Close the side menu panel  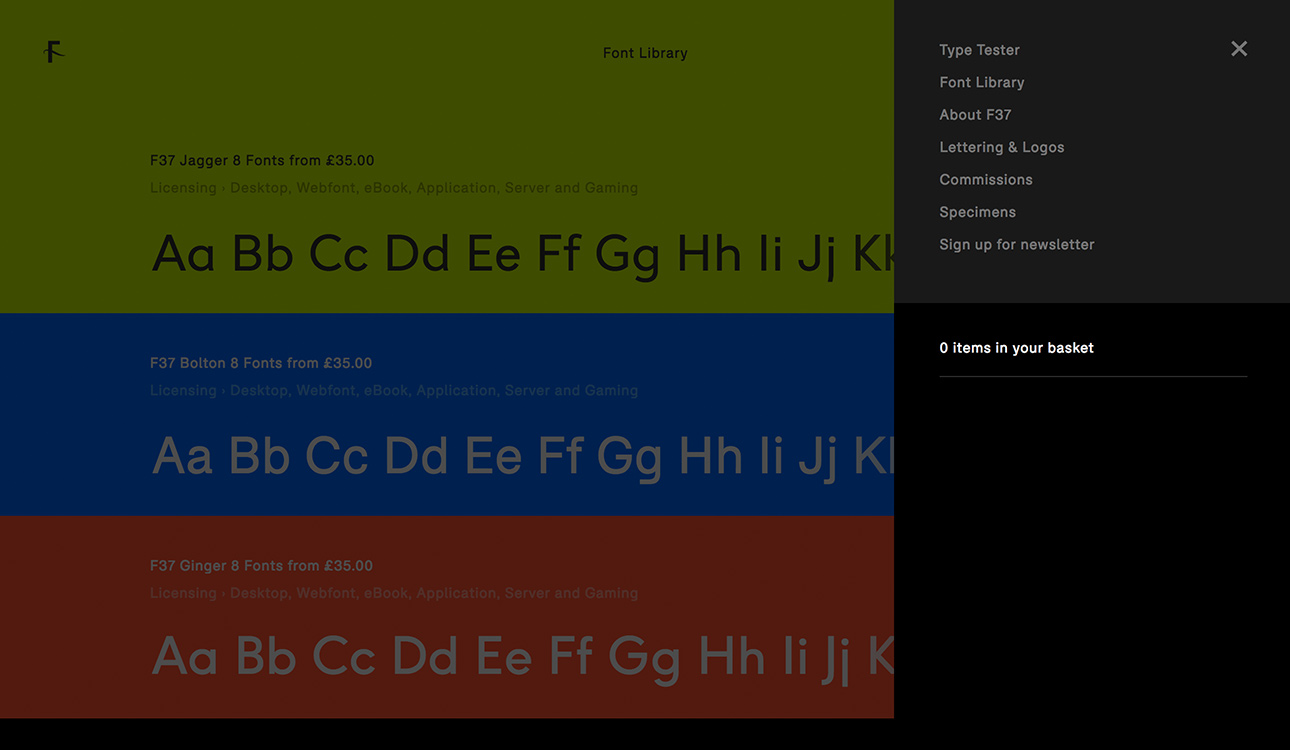click(1239, 49)
